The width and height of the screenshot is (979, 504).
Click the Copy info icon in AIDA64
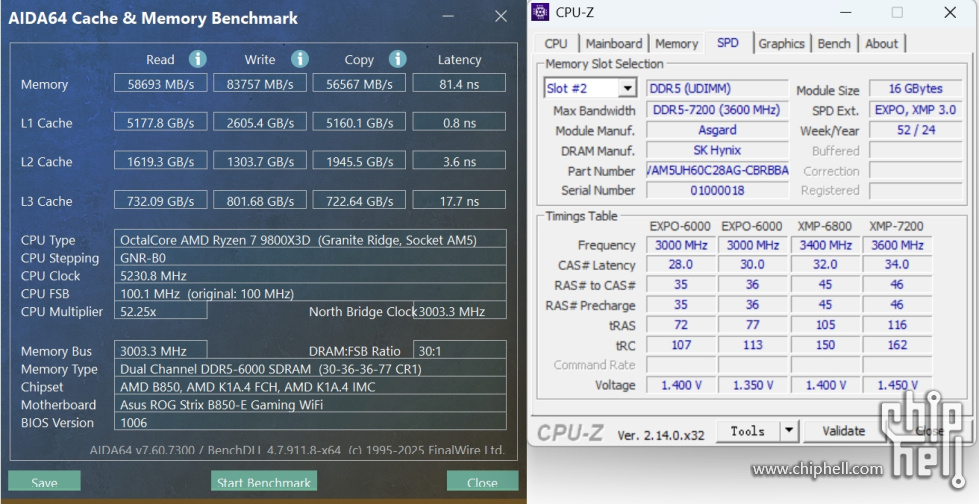[398, 59]
